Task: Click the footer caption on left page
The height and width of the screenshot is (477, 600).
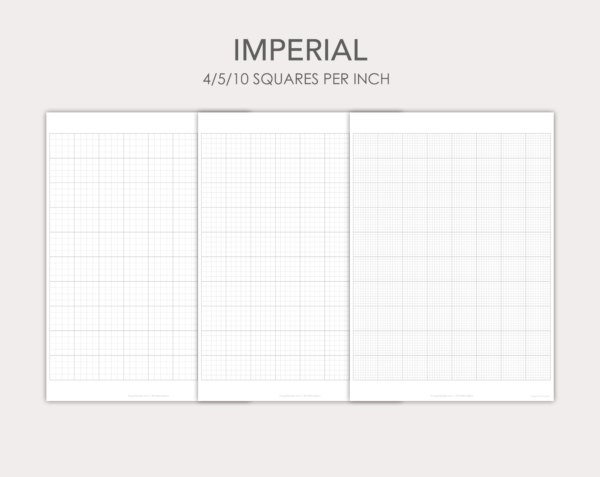Action: (148, 396)
